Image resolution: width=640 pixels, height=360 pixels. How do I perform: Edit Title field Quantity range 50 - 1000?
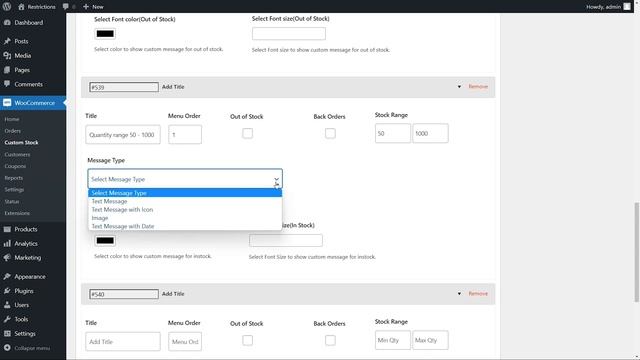(x=123, y=135)
